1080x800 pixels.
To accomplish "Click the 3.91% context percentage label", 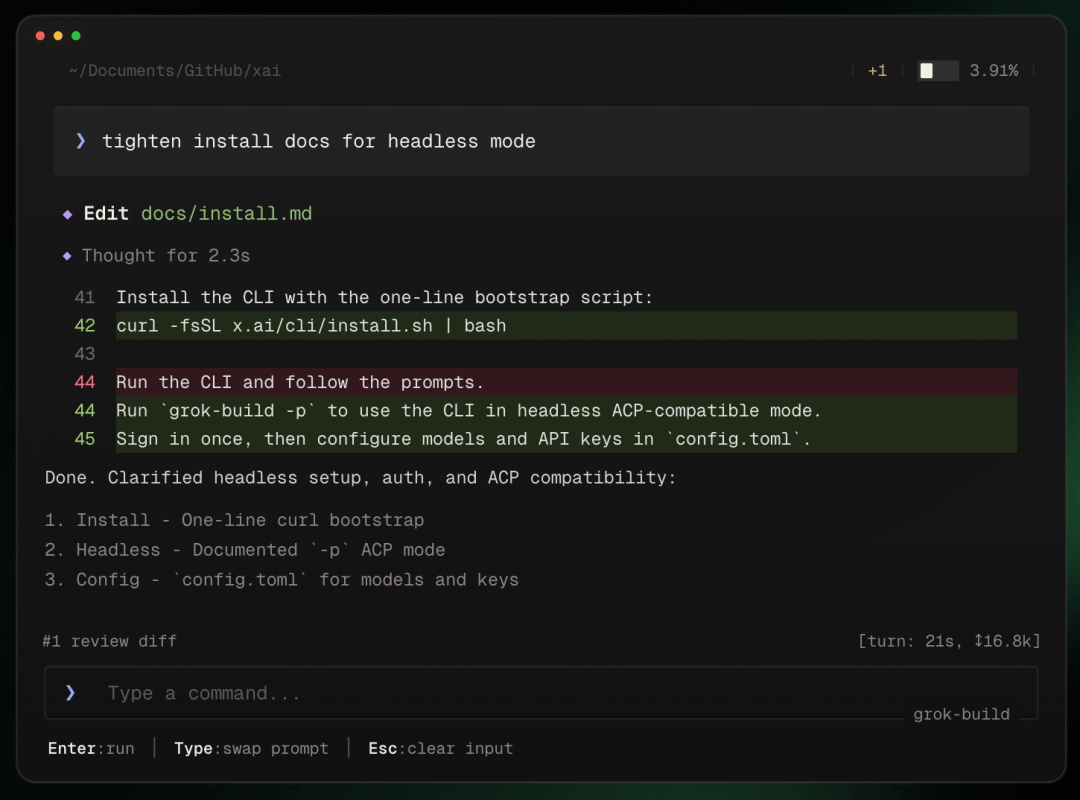I will coord(993,70).
